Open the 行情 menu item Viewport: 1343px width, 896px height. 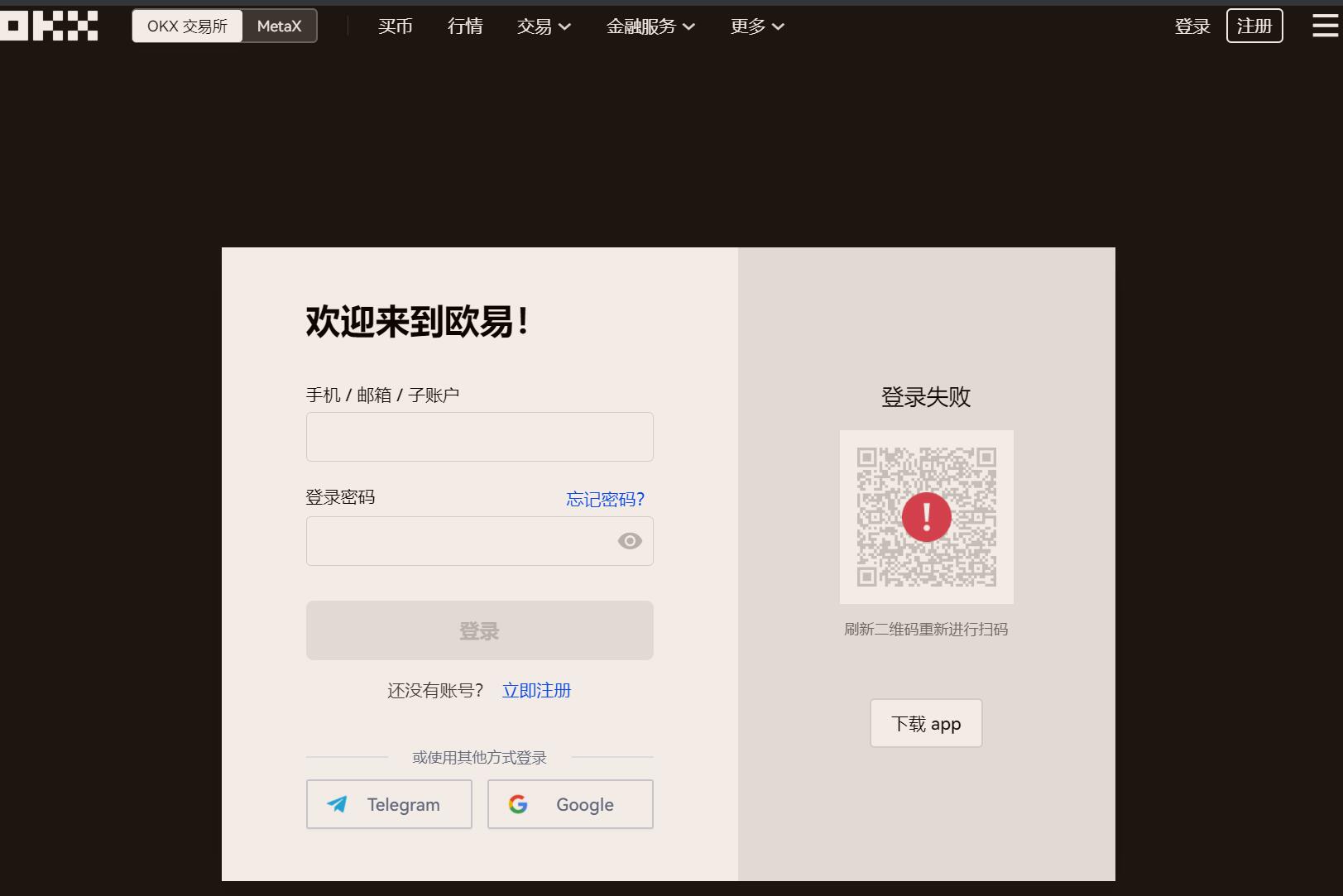465,26
